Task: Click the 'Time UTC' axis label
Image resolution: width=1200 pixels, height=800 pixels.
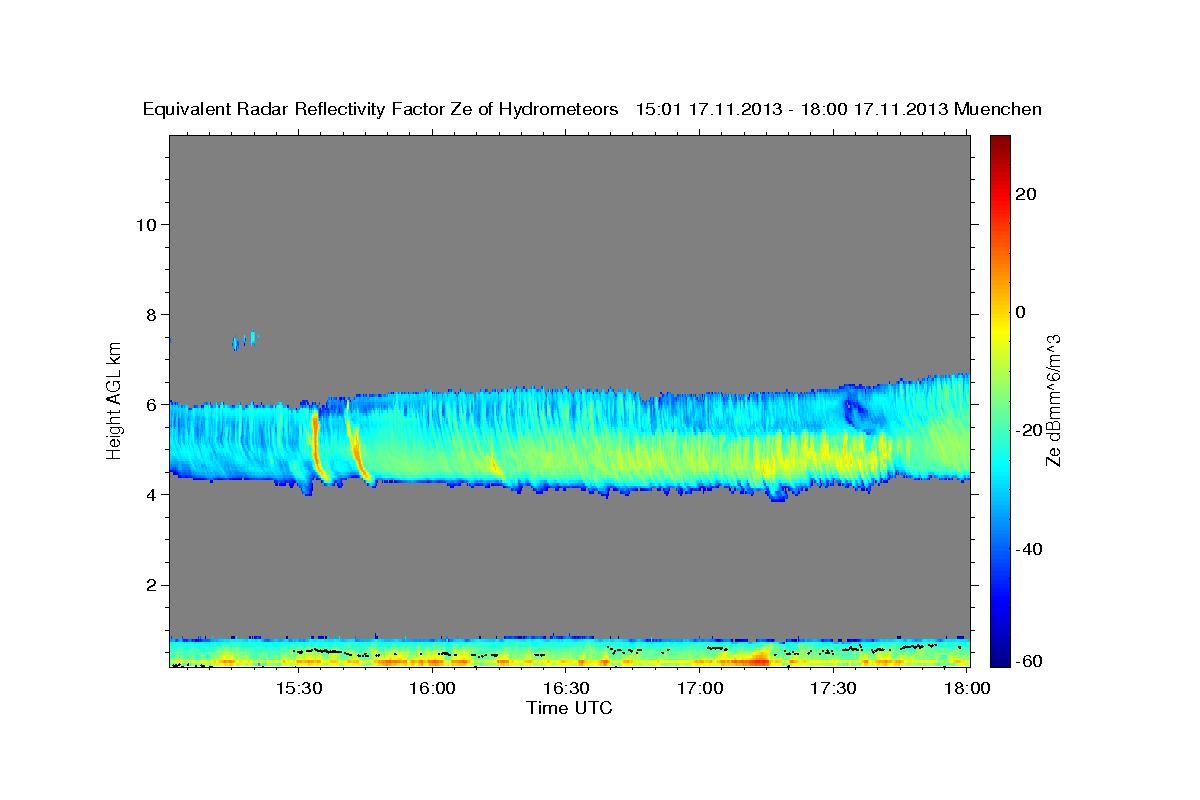Action: point(569,708)
